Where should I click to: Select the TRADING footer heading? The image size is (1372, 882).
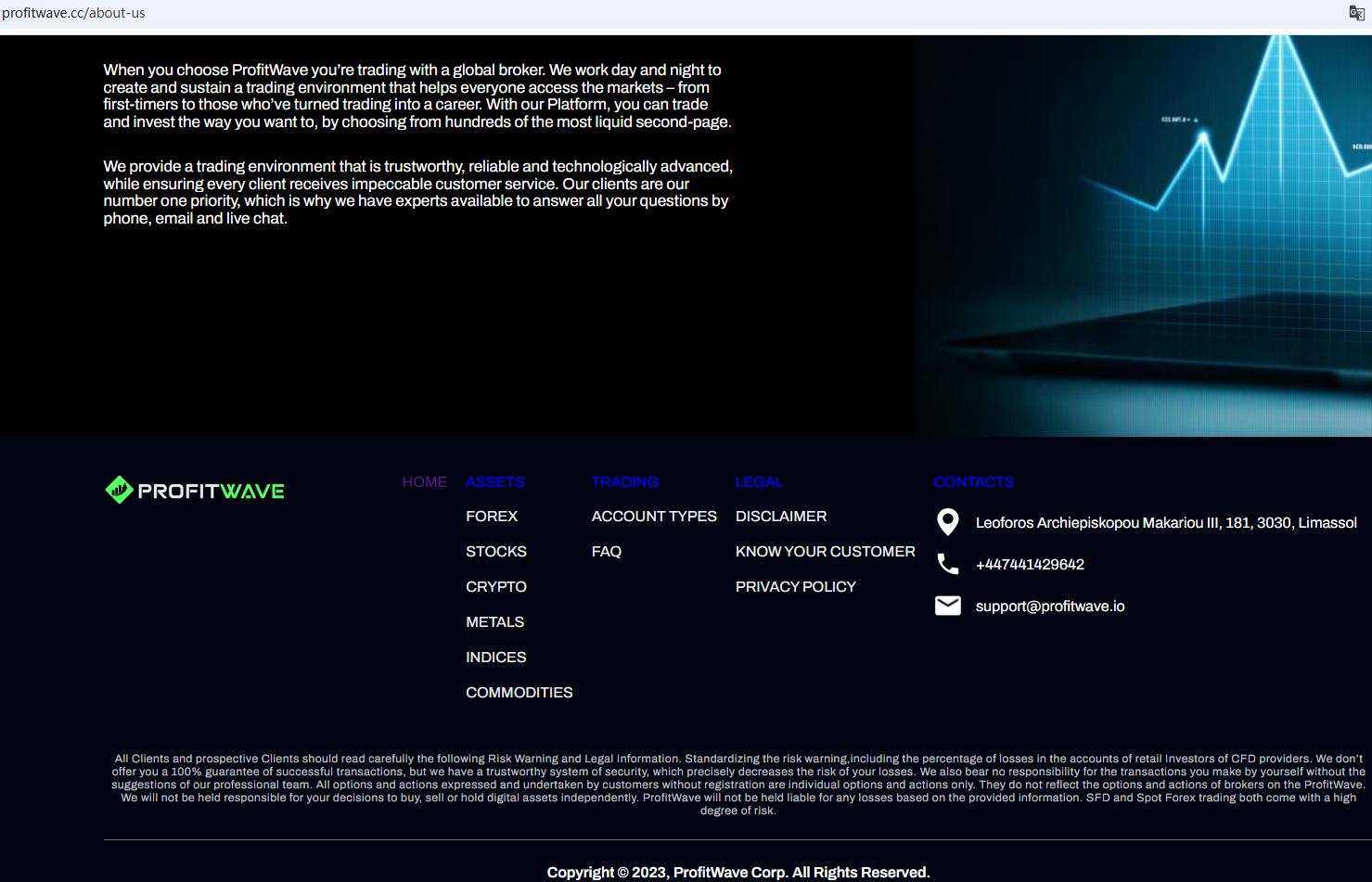(624, 482)
